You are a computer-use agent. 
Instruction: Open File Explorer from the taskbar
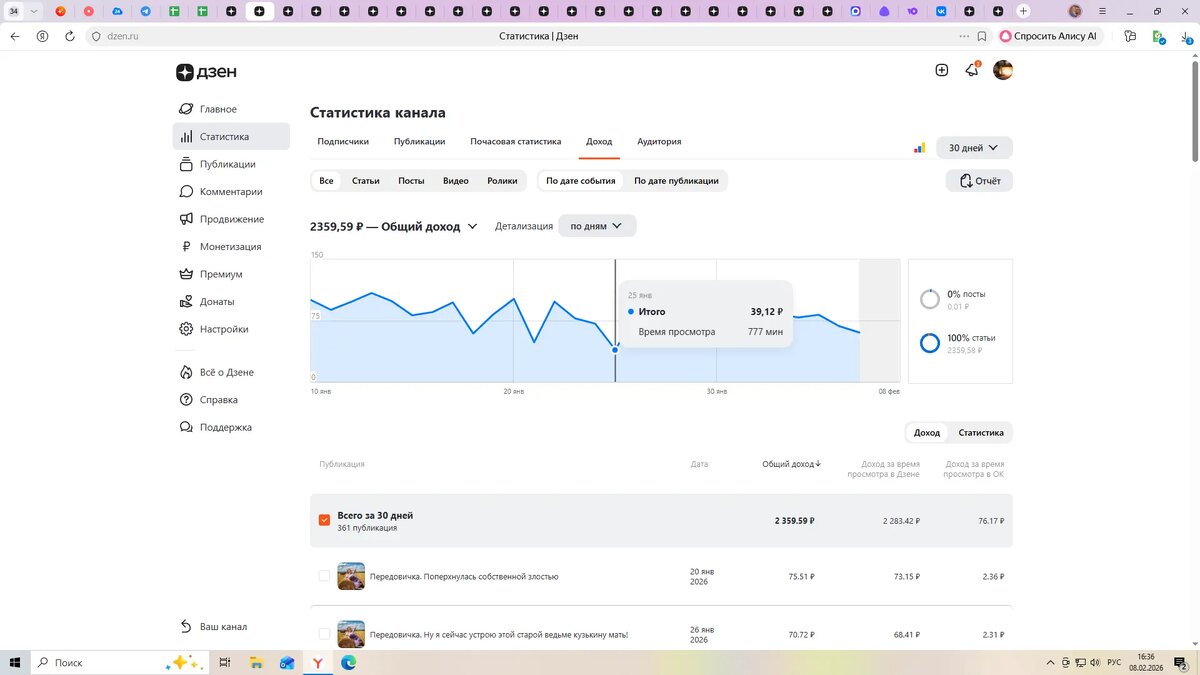(x=256, y=662)
